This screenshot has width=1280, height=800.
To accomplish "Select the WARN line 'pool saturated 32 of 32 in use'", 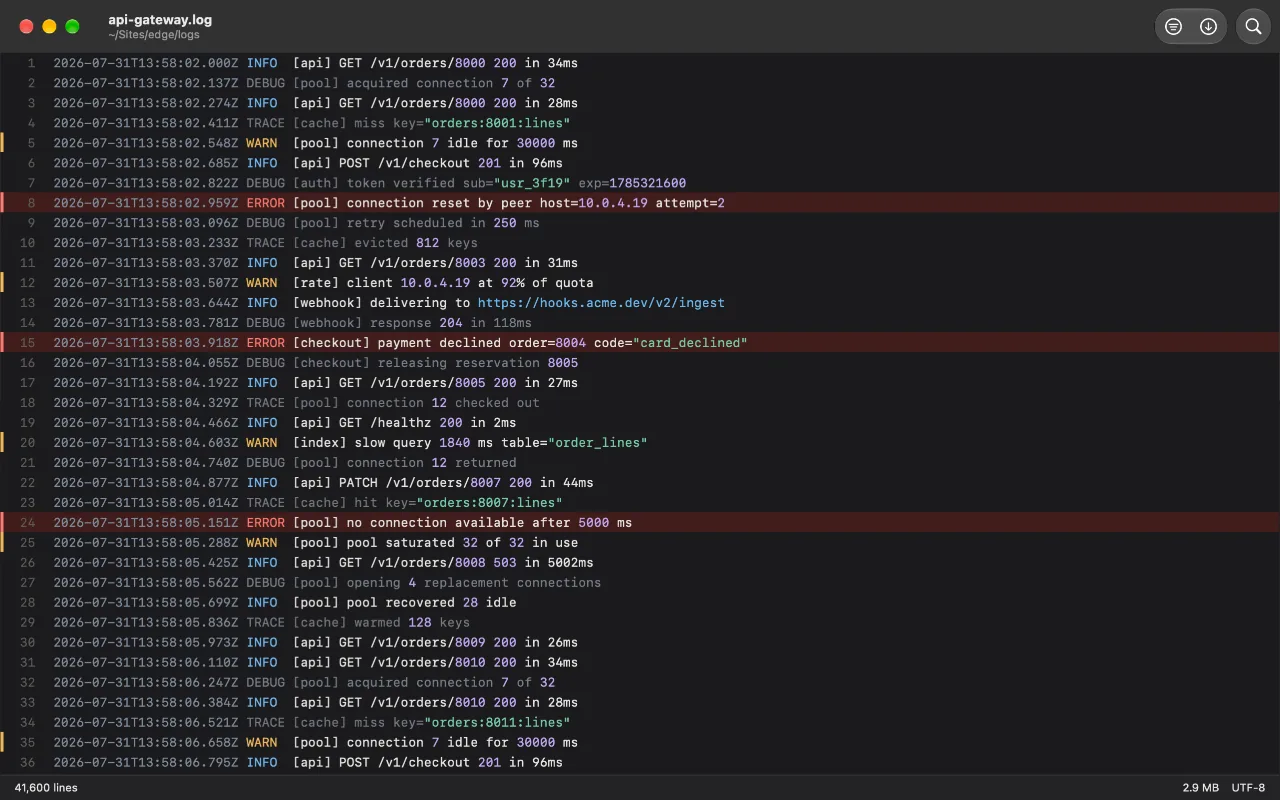I will (640, 543).
